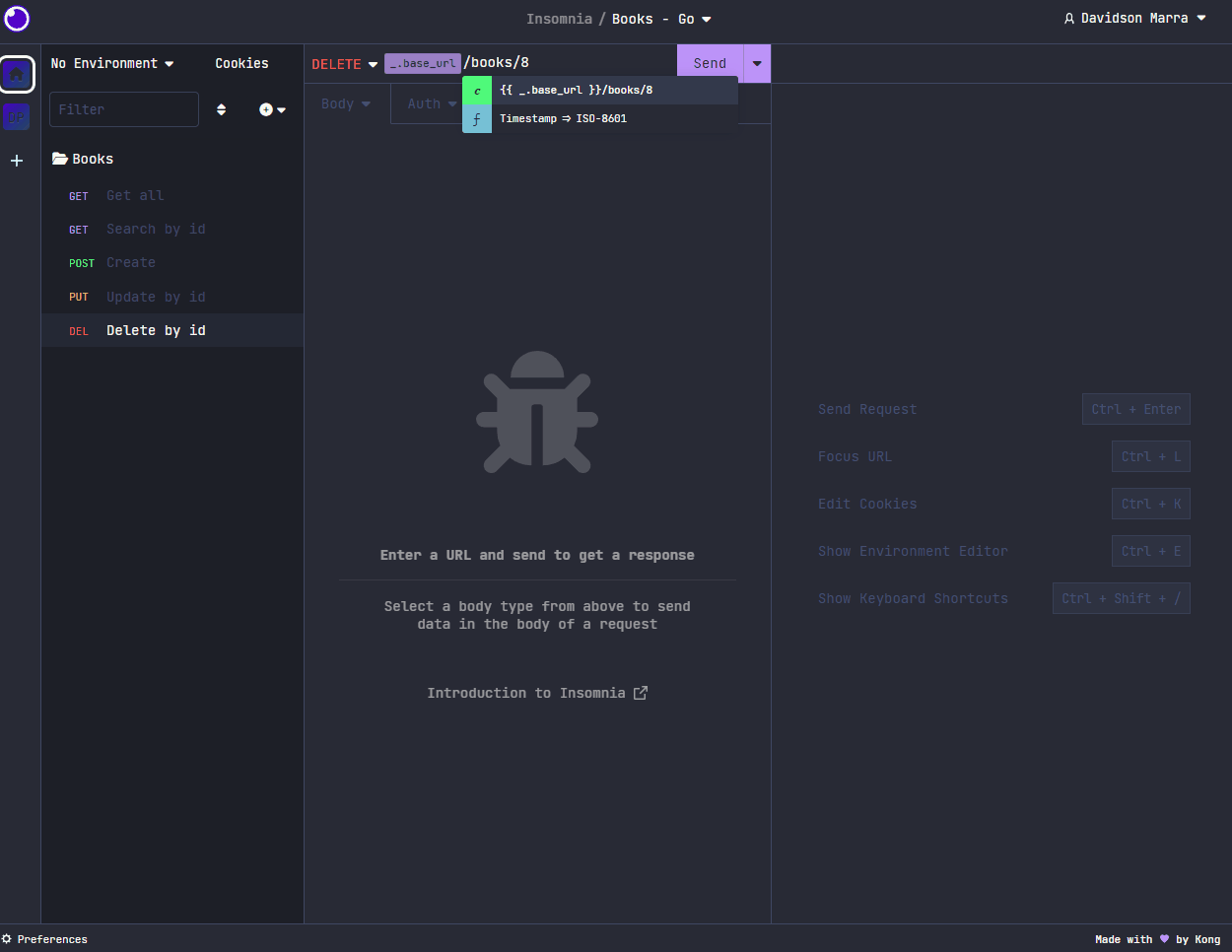Open the DELETE method dropdown
The height and width of the screenshot is (952, 1232).
(x=343, y=63)
